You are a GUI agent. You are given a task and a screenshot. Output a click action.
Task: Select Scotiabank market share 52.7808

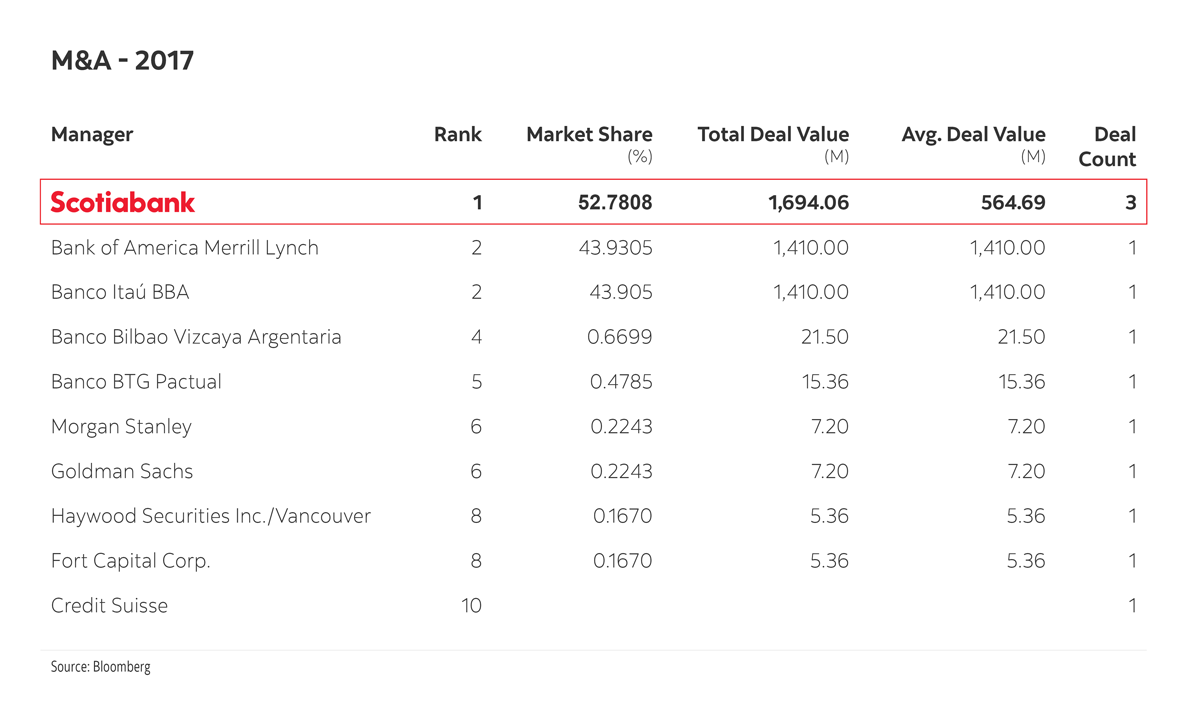click(x=615, y=203)
